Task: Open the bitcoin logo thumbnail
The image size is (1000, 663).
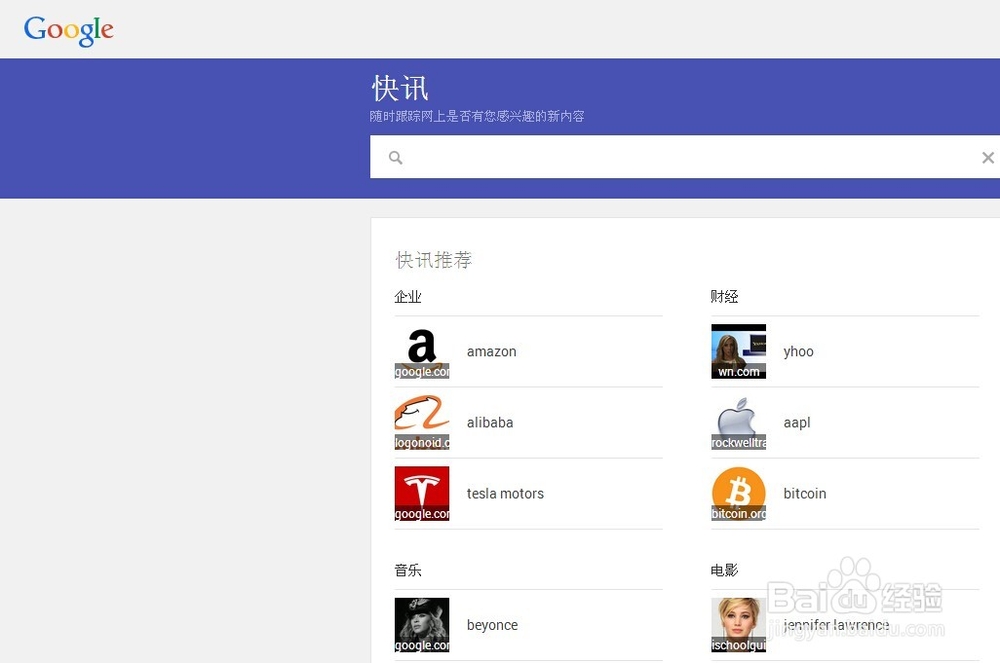Action: point(739,493)
